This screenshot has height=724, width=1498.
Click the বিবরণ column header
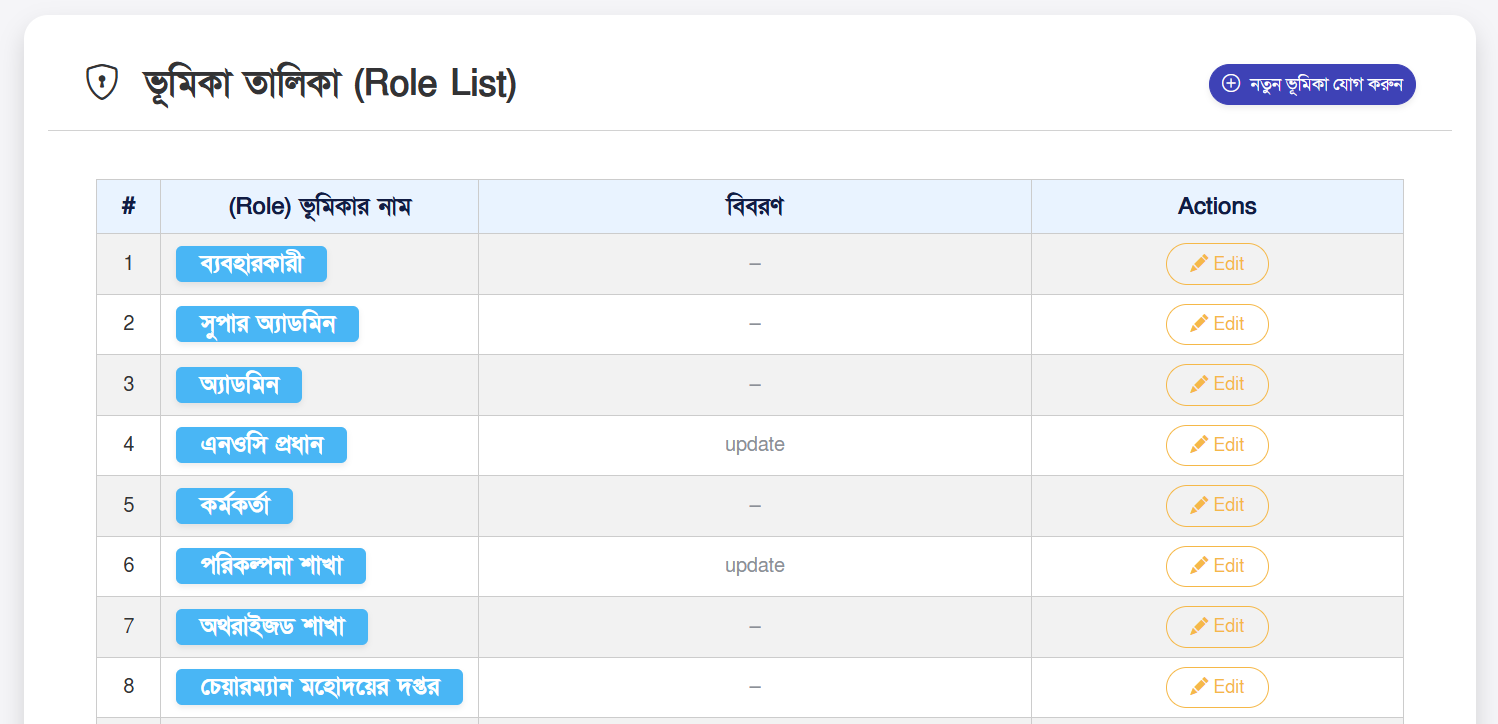click(754, 206)
